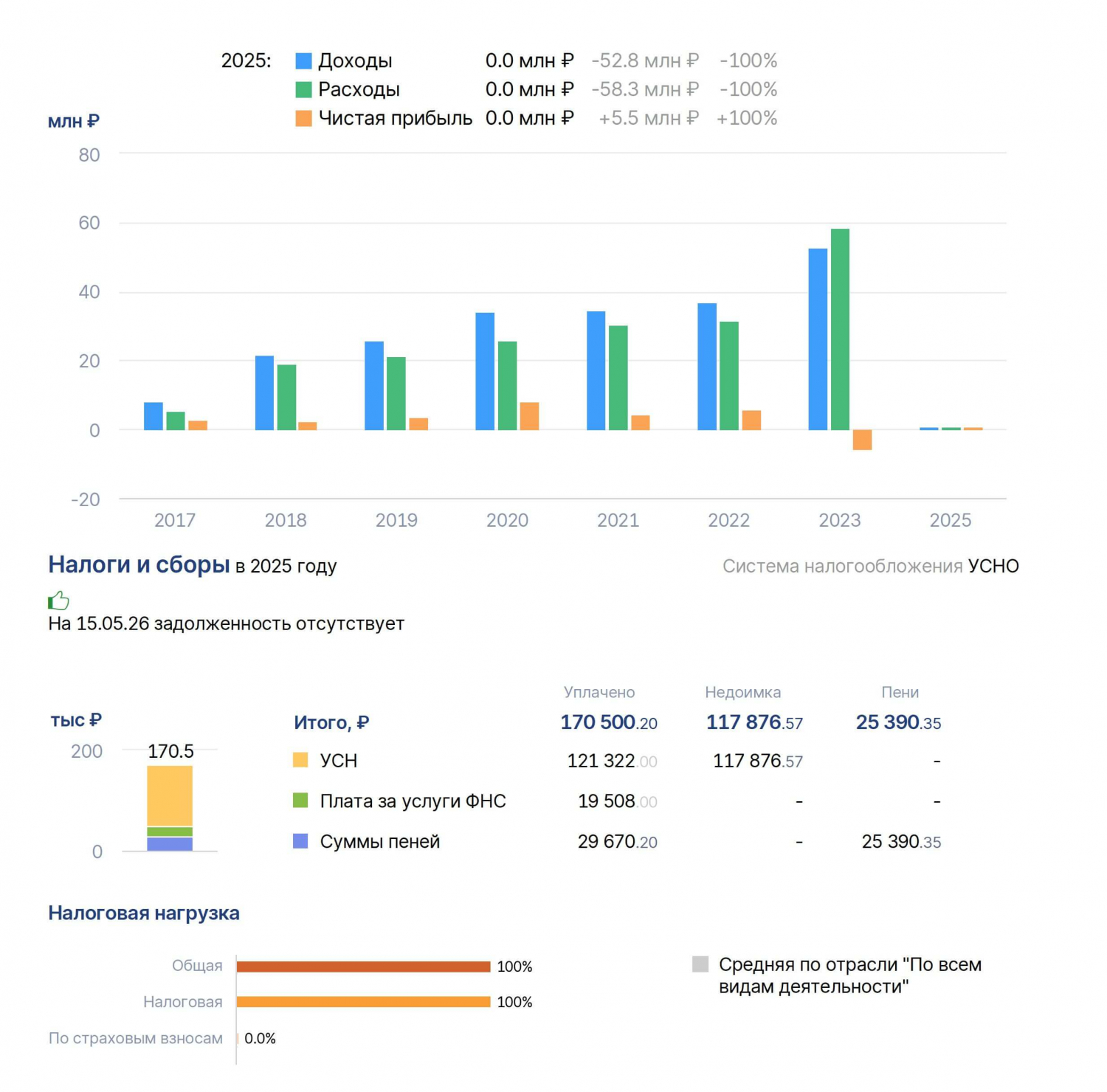The width and height of the screenshot is (1107, 1092).
Task: Click the purple Суммы пеней legend square
Action: (300, 841)
